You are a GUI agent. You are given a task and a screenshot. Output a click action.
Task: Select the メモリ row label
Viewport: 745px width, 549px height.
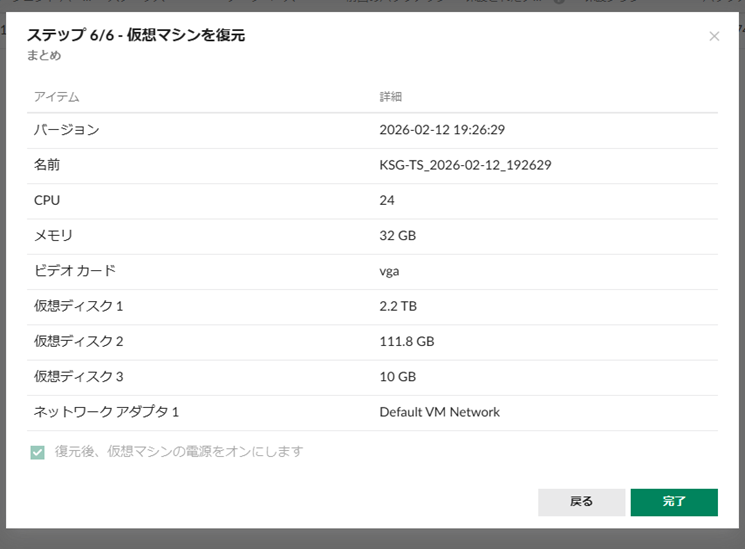click(54, 236)
